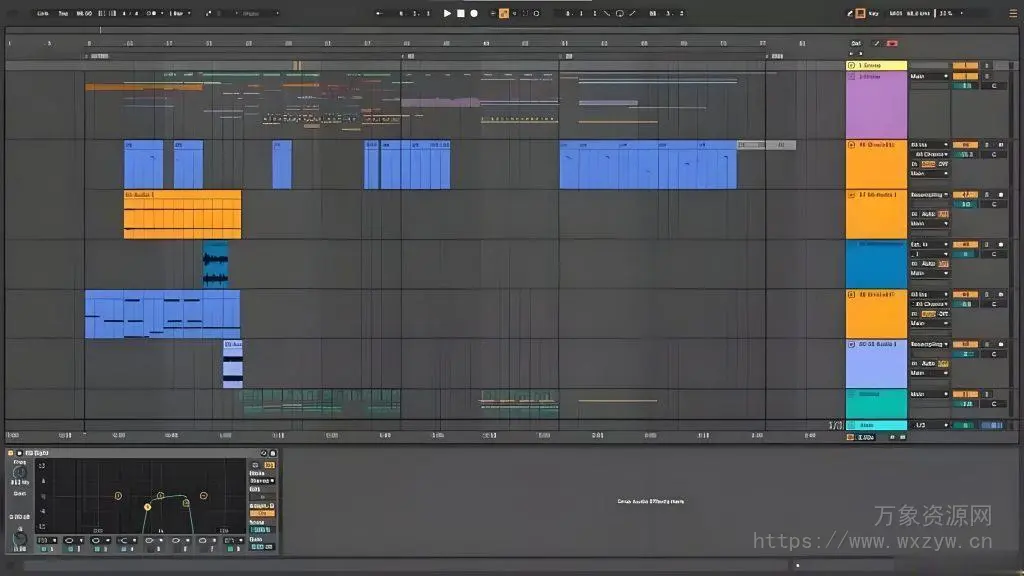The height and width of the screenshot is (576, 1024).
Task: Enter Key map mode
Action: pos(873,13)
